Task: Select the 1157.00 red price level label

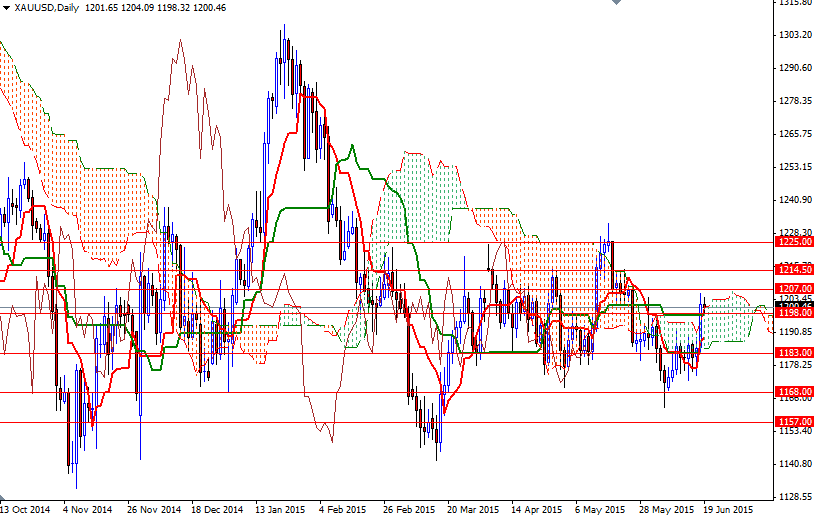Action: (x=793, y=422)
